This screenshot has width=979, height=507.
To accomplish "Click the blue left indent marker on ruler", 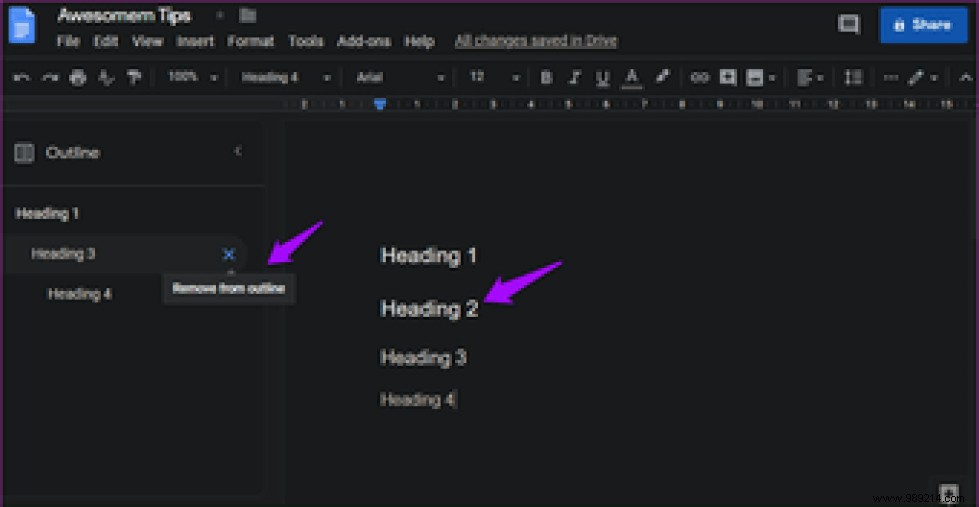I will pyautogui.click(x=380, y=104).
